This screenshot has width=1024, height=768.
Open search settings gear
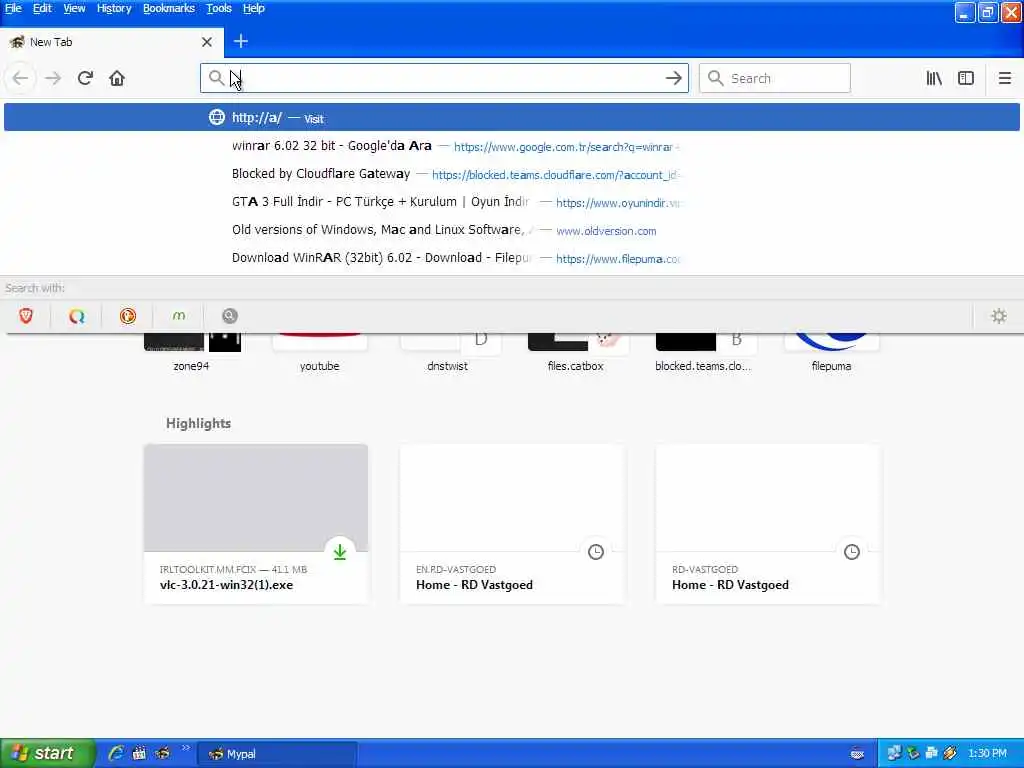pyautogui.click(x=999, y=316)
